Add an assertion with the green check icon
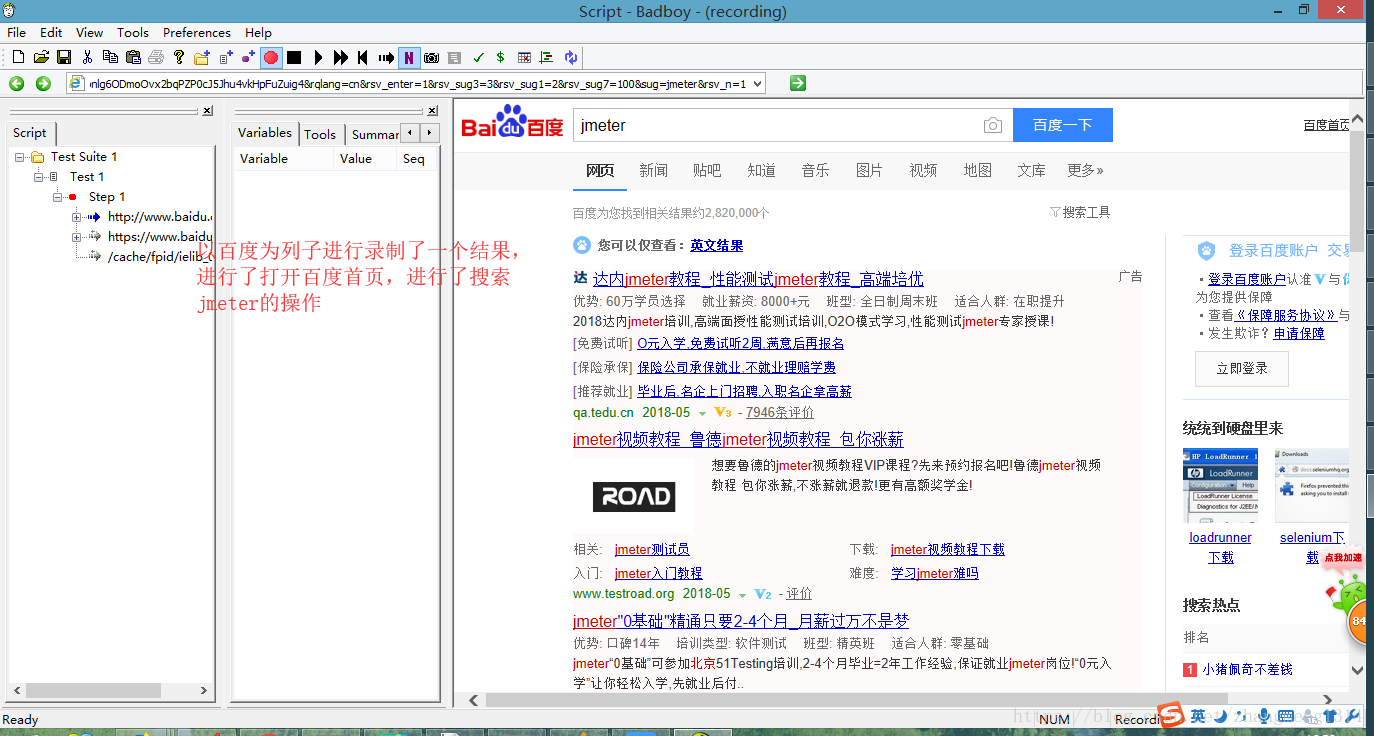The height and width of the screenshot is (736, 1374). point(478,57)
